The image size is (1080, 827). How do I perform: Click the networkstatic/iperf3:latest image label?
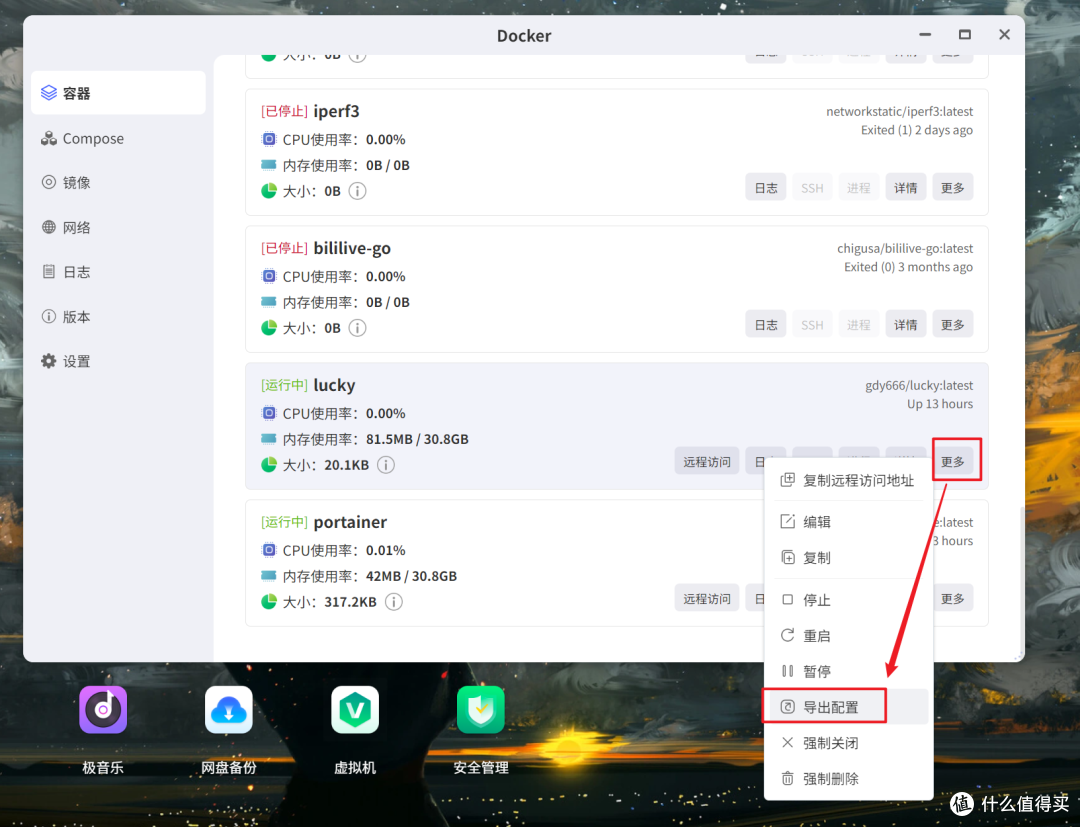coord(900,111)
